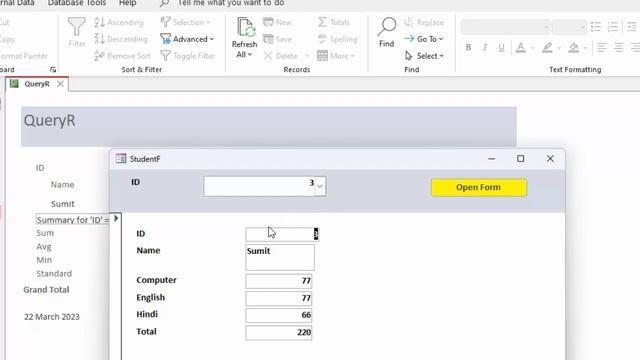This screenshot has width=640, height=360.
Task: Click the Tell me what you want search box
Action: tap(231, 3)
